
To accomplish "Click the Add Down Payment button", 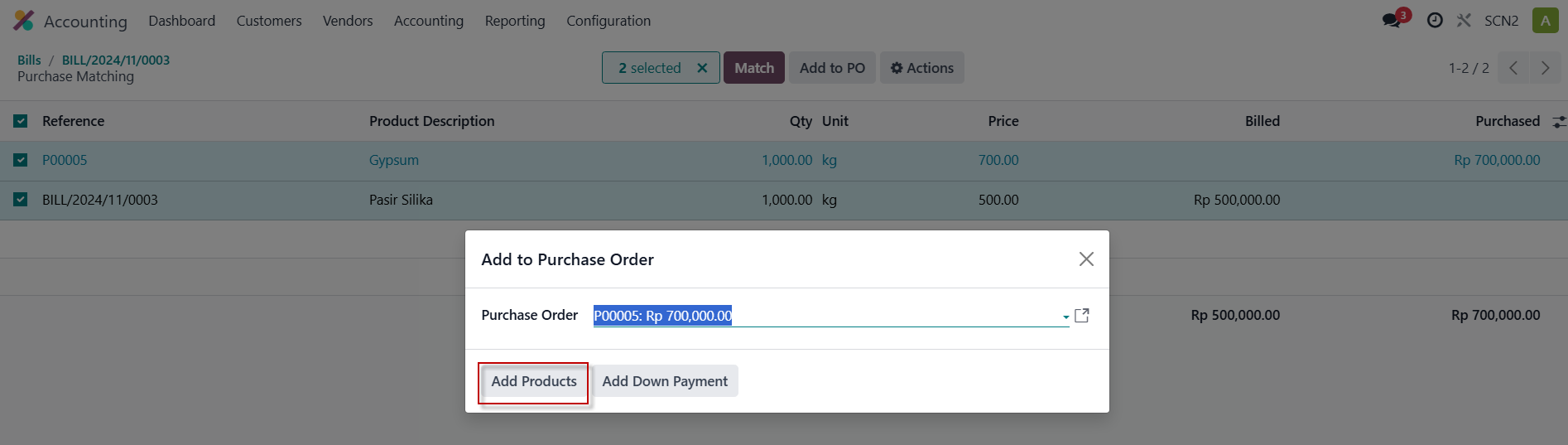I will [x=665, y=381].
